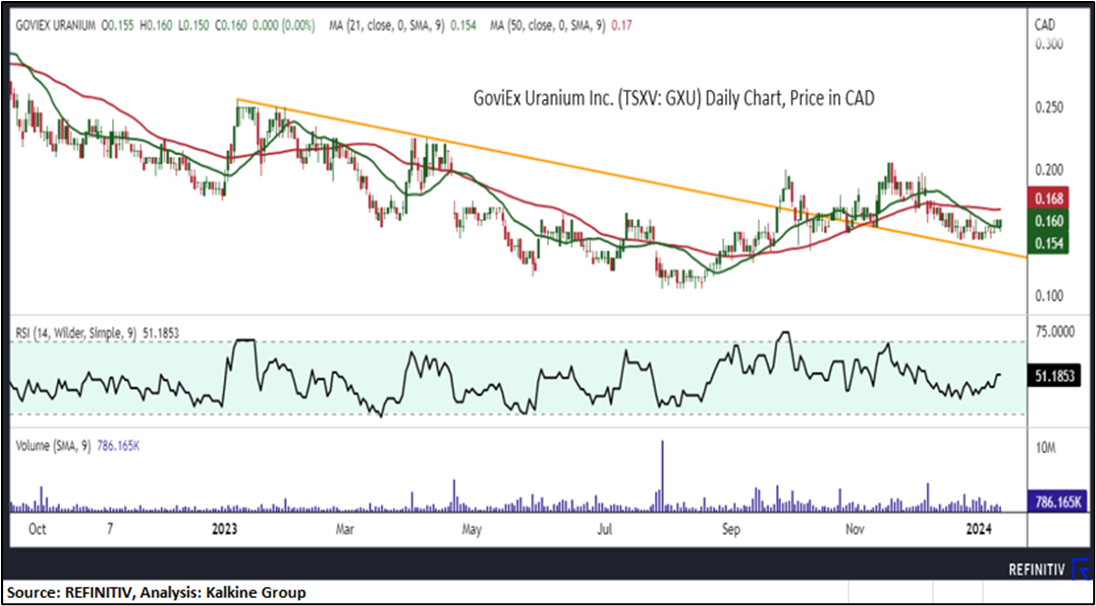Click the Oct date axis label

tap(37, 529)
